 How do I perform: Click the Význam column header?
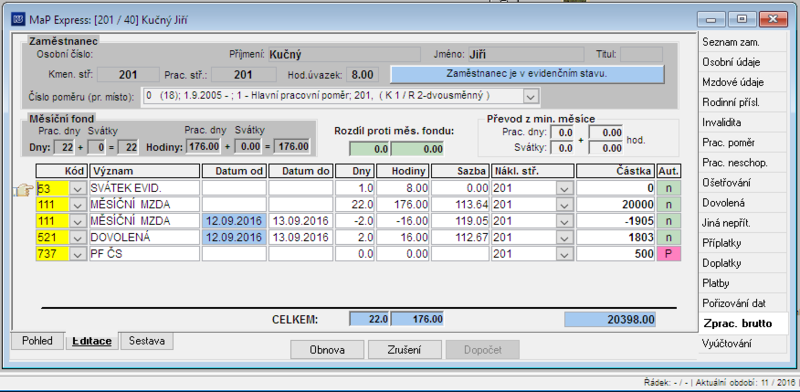point(144,171)
